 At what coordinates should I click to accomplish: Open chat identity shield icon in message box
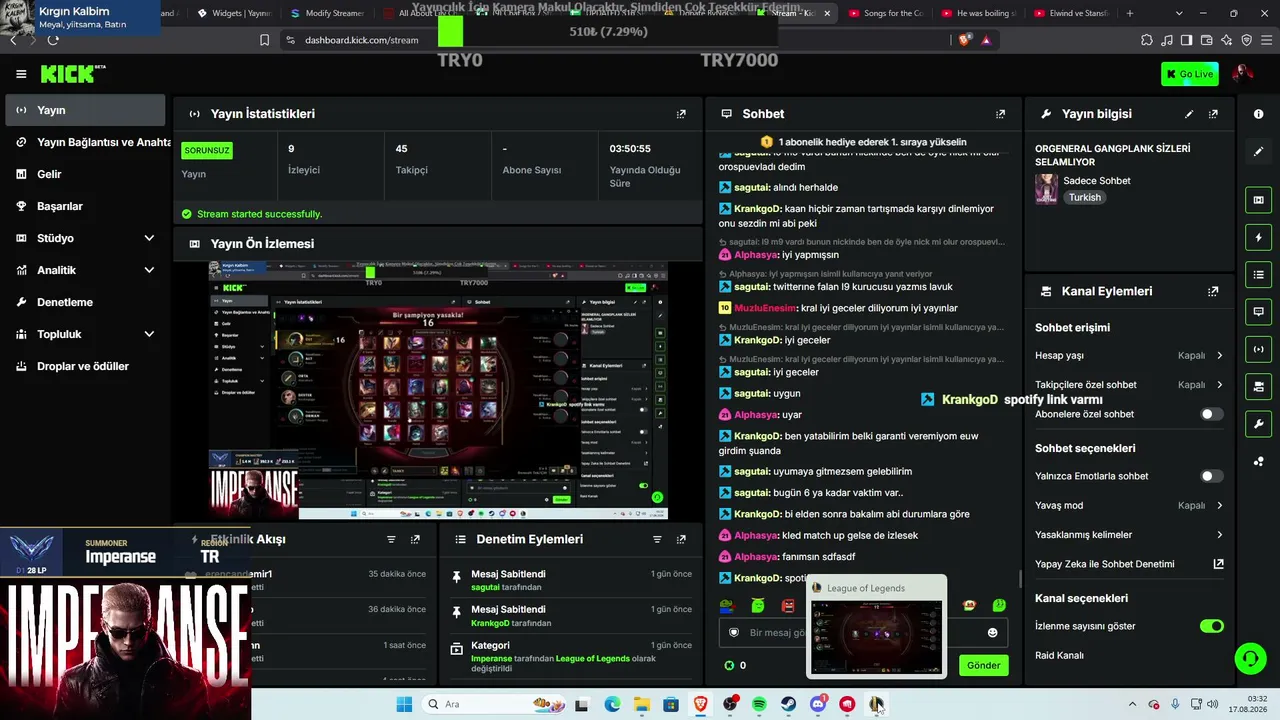(x=734, y=632)
